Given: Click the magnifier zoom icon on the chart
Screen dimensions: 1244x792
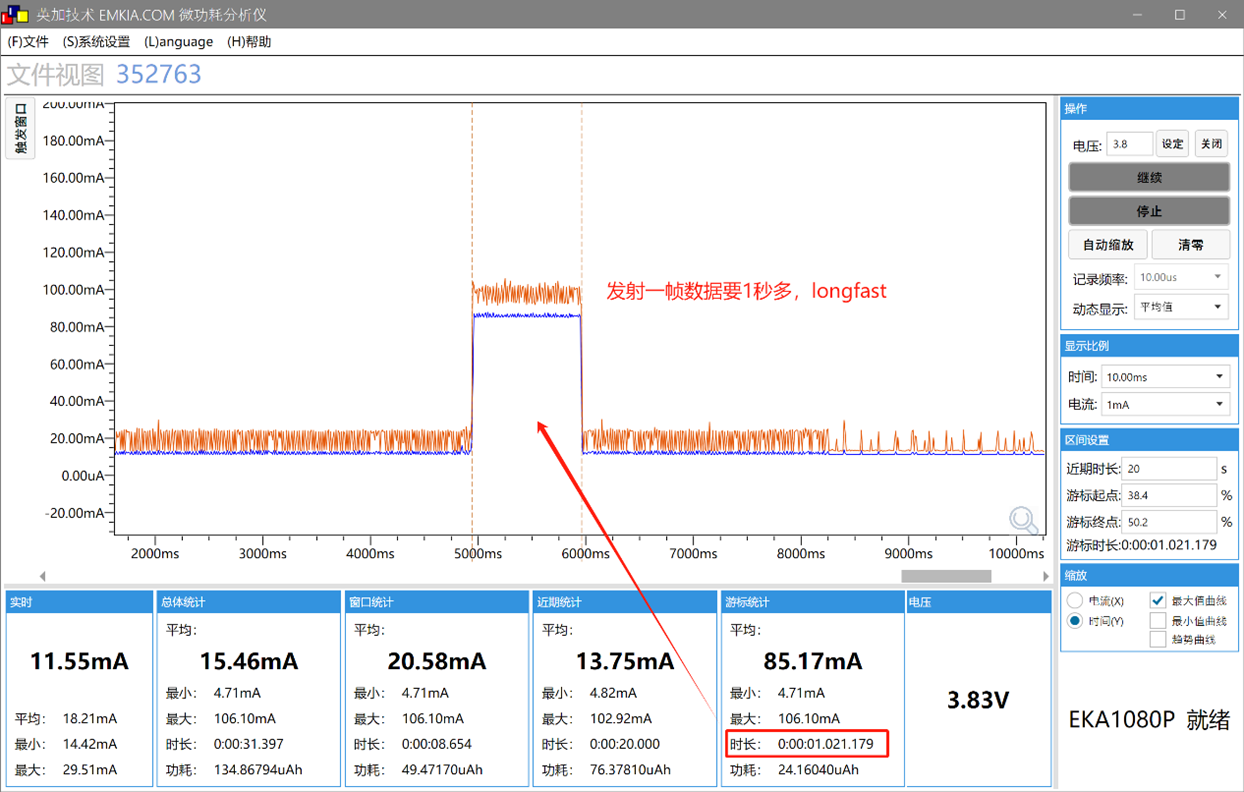Looking at the screenshot, I should pyautogui.click(x=1023, y=521).
